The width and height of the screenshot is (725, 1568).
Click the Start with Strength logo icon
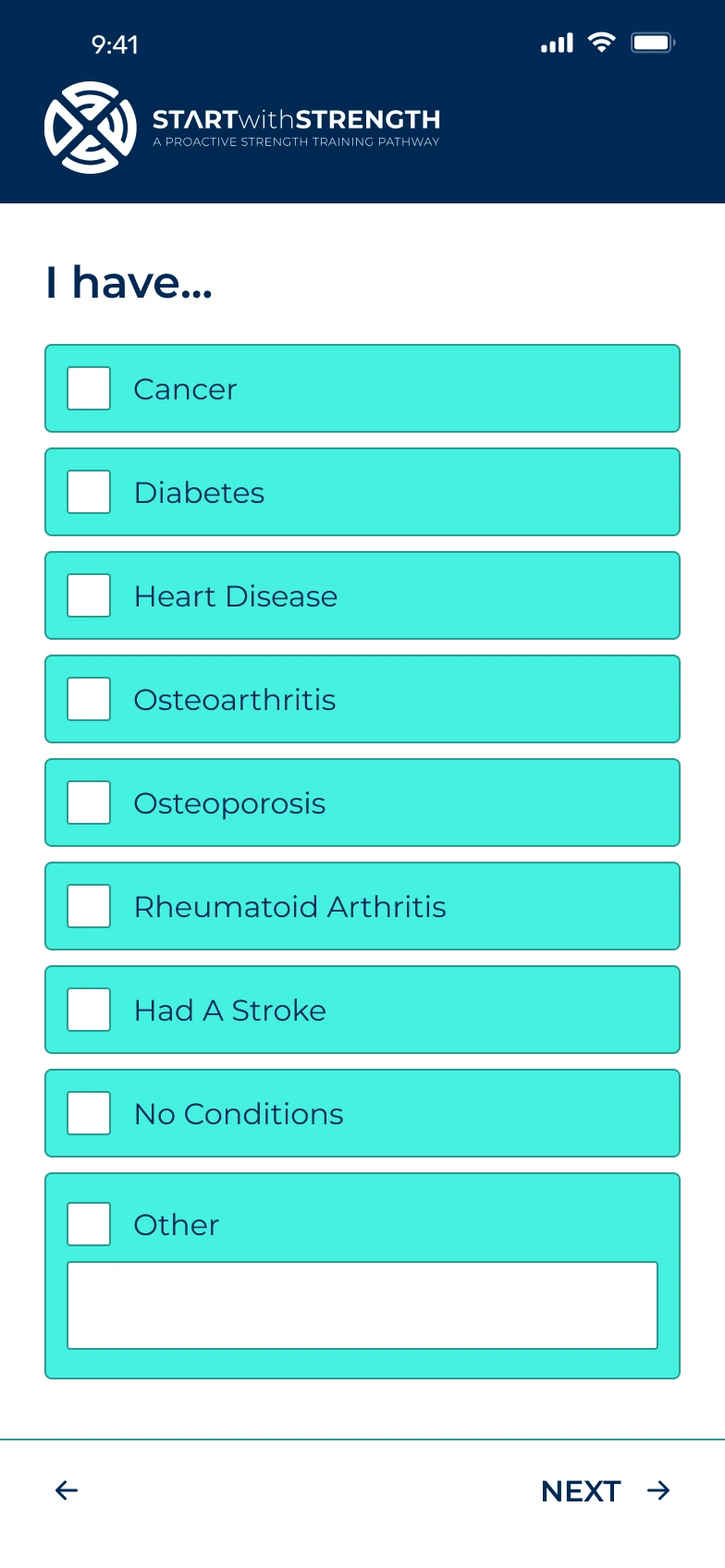tap(91, 128)
